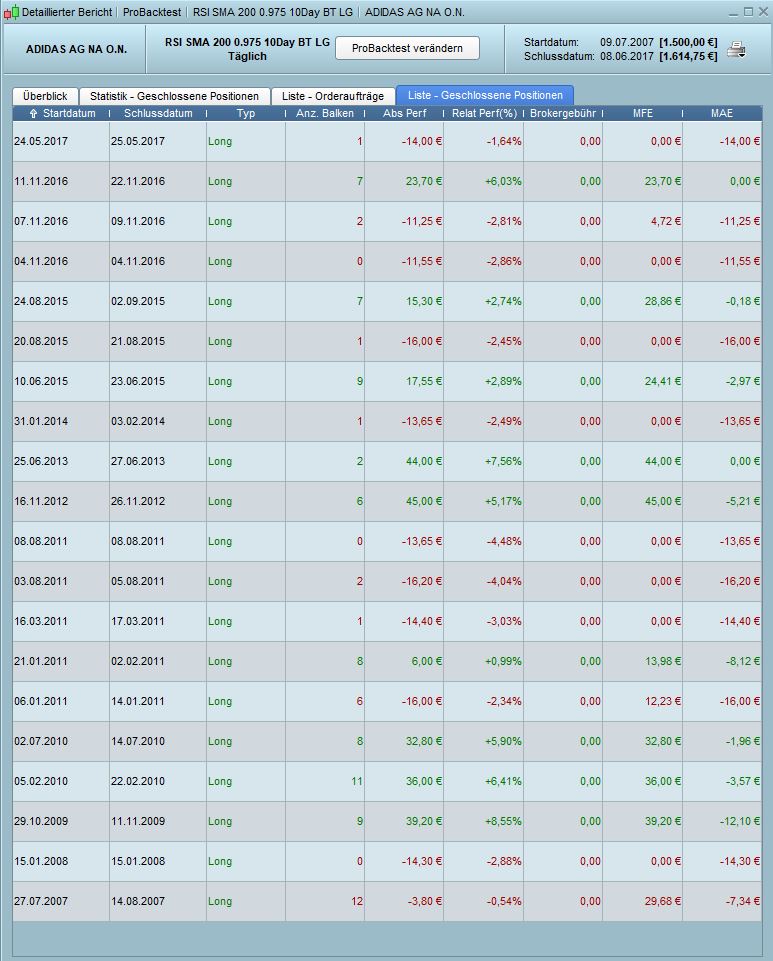Sort by the Relat Perf(%) column header
The width and height of the screenshot is (773, 961).
click(484, 113)
